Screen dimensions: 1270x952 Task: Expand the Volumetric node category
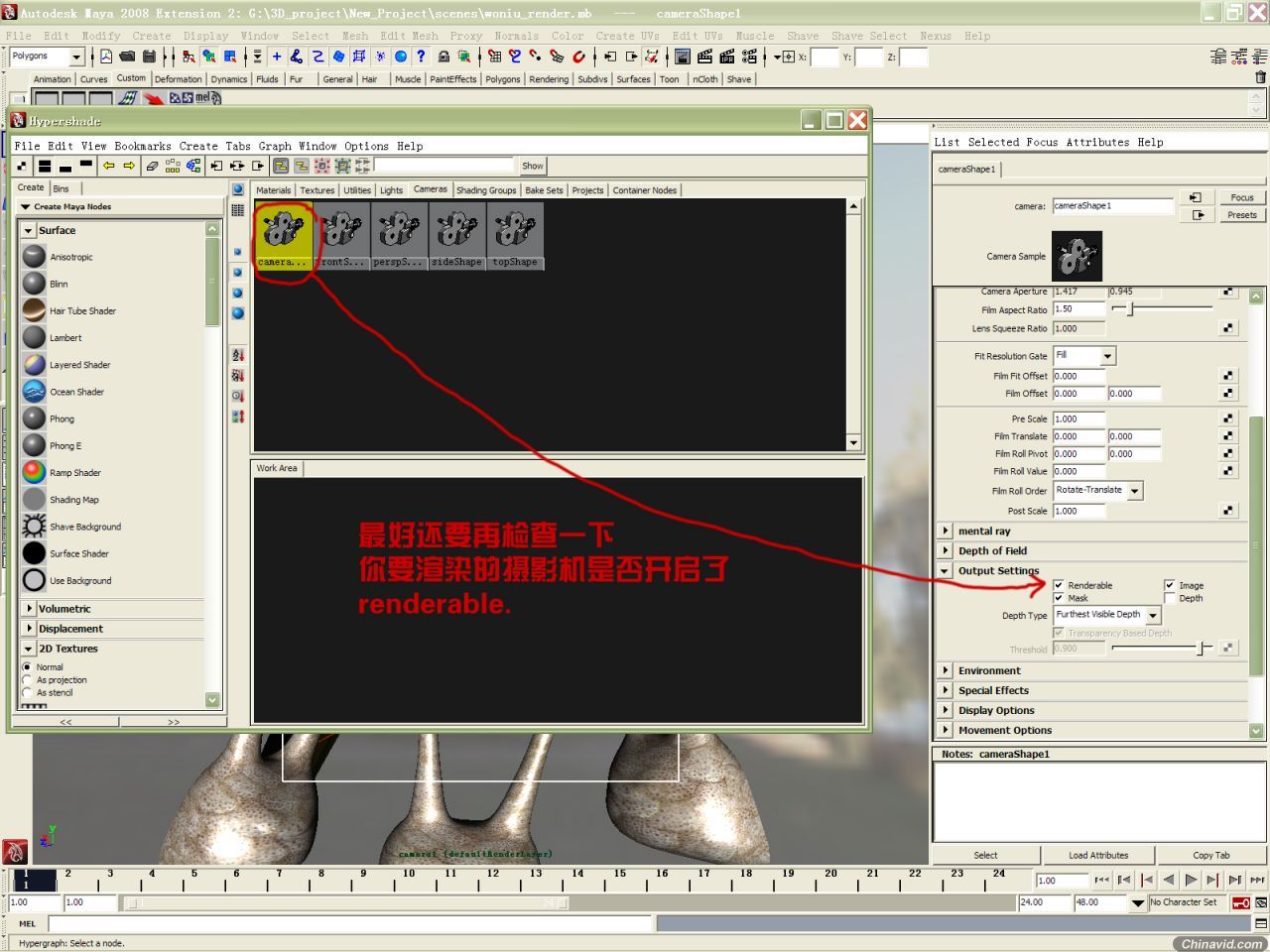29,609
